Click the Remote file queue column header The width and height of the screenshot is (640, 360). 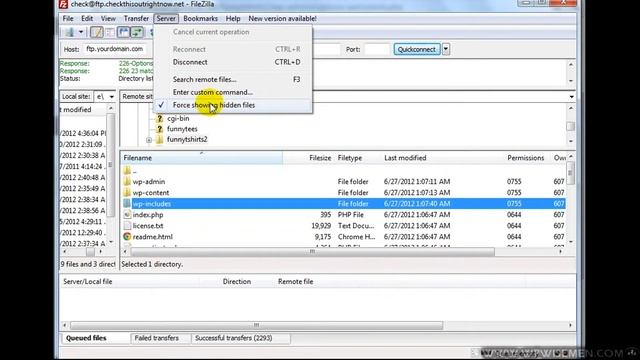[x=296, y=282]
